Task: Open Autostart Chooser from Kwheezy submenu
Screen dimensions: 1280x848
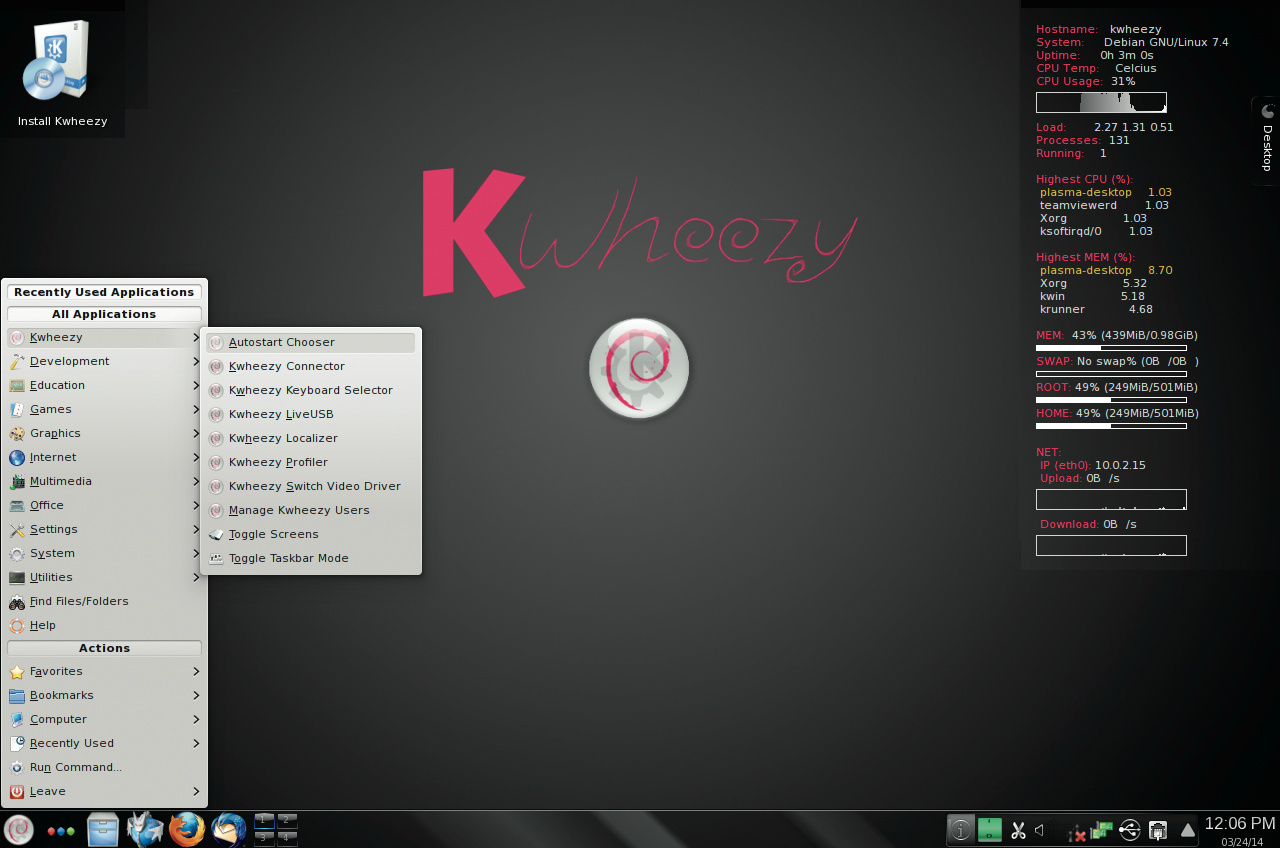Action: (311, 342)
